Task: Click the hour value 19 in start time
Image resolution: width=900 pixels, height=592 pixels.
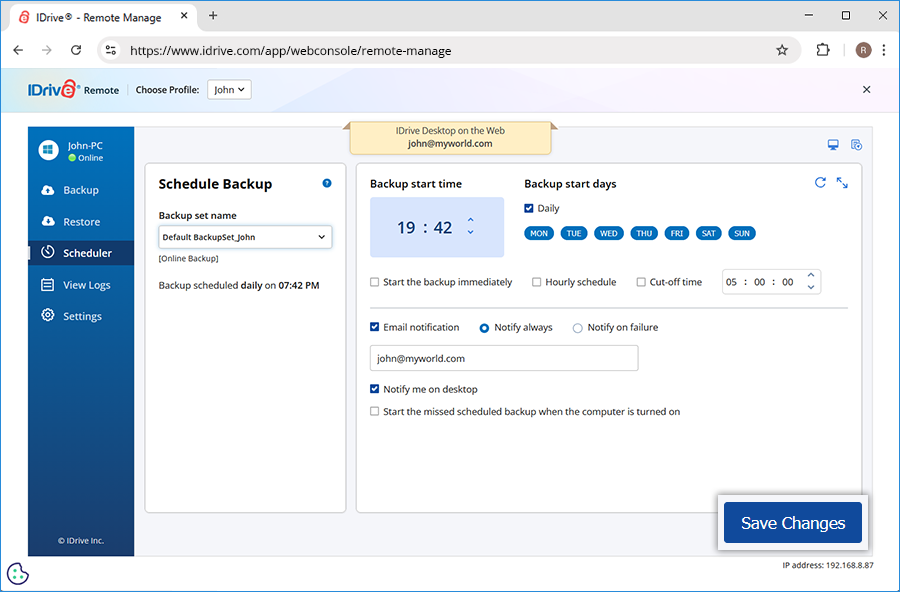Action: click(x=406, y=227)
